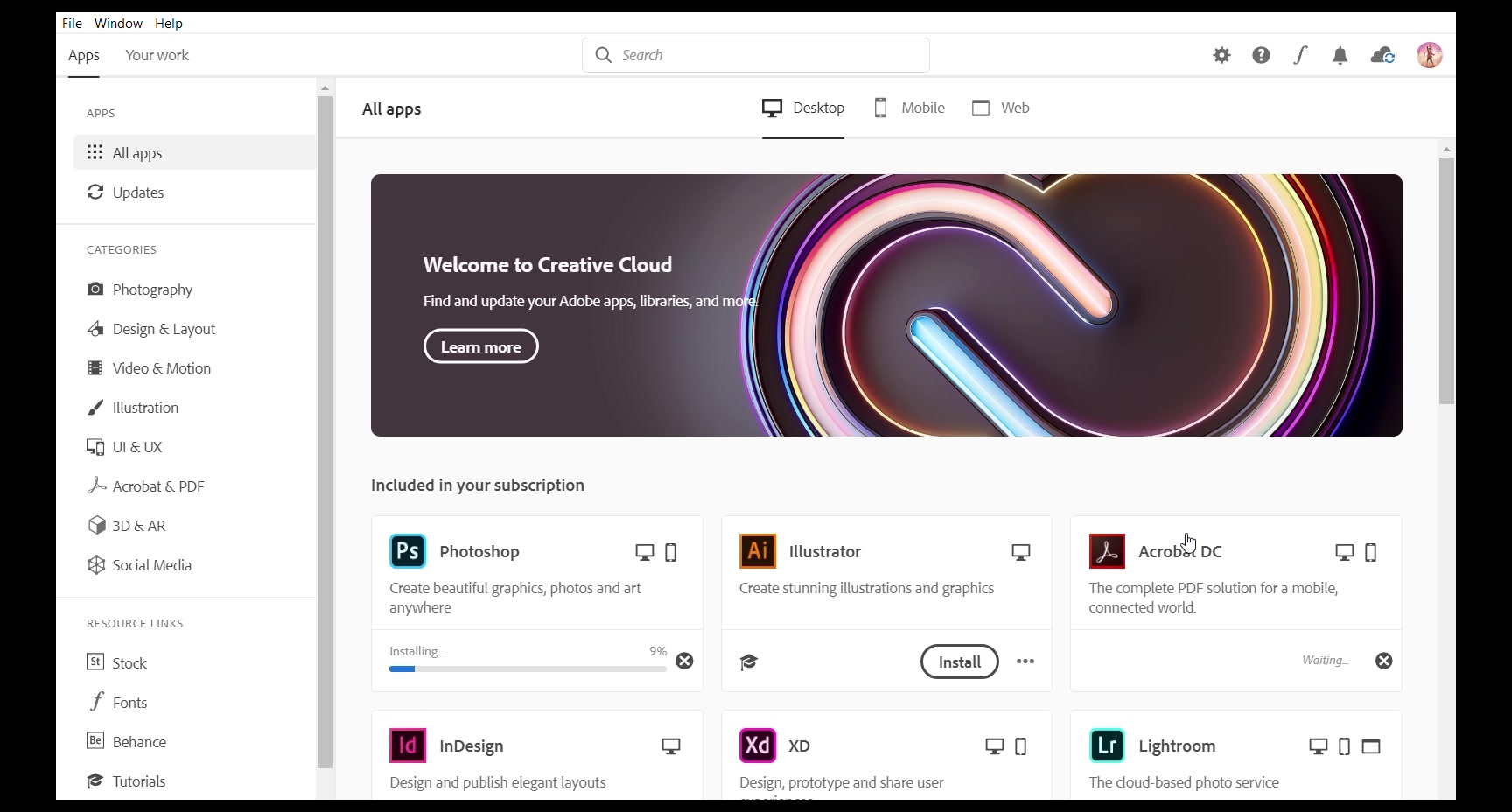Click the Photoshop title text
The image size is (1512, 812).
479,551
